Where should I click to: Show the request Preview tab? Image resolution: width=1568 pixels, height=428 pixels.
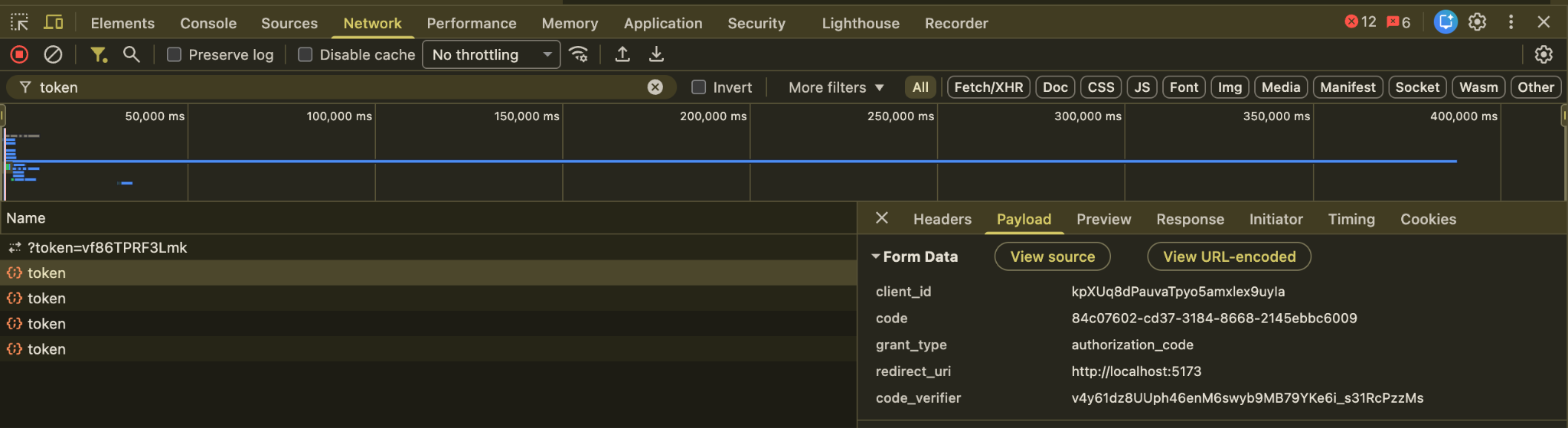pyautogui.click(x=1103, y=219)
